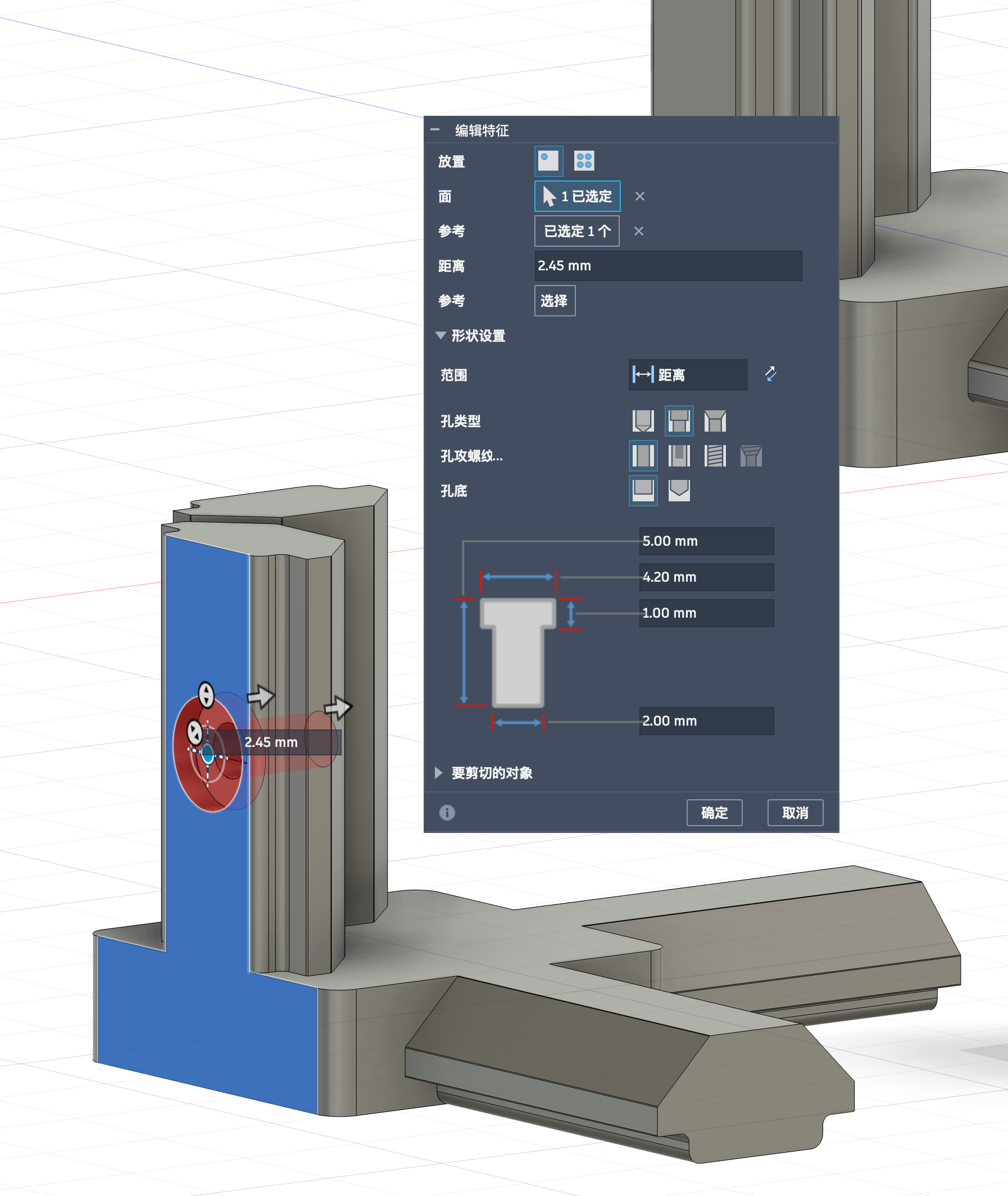Screen dimensions: 1008x1196
Task: Select counterbore hole type icon
Action: click(x=678, y=421)
